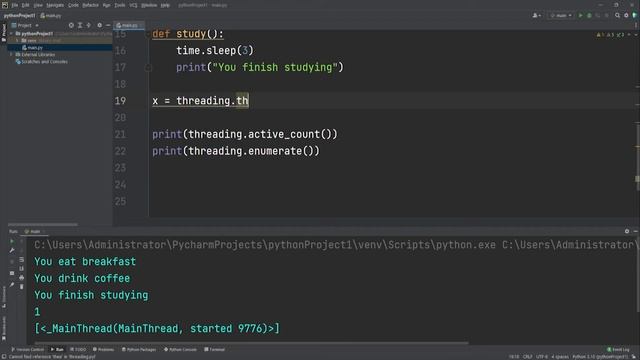
Task: Open the Code menu
Action: click(x=73, y=5)
